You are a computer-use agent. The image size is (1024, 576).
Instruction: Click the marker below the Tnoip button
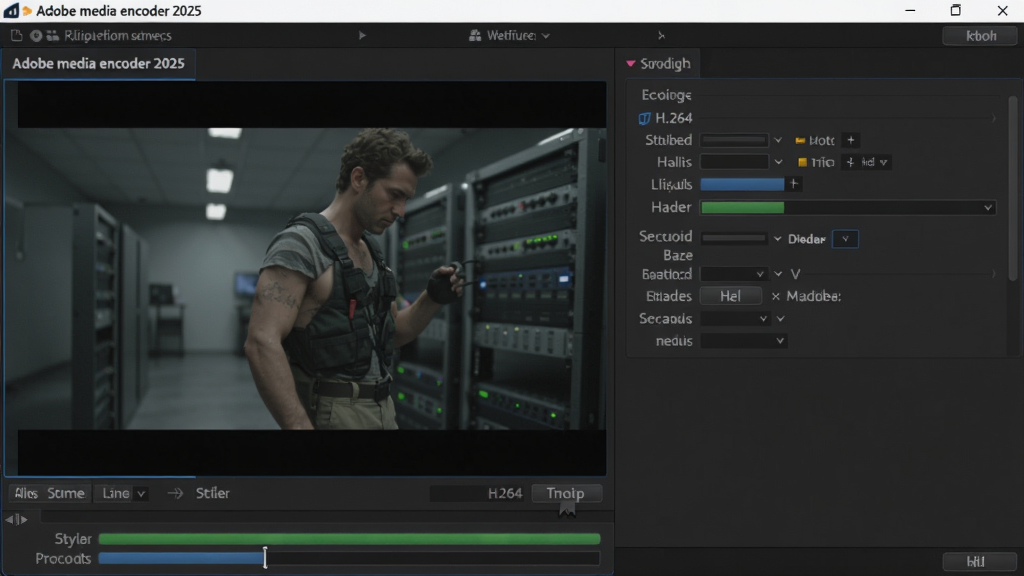567,510
